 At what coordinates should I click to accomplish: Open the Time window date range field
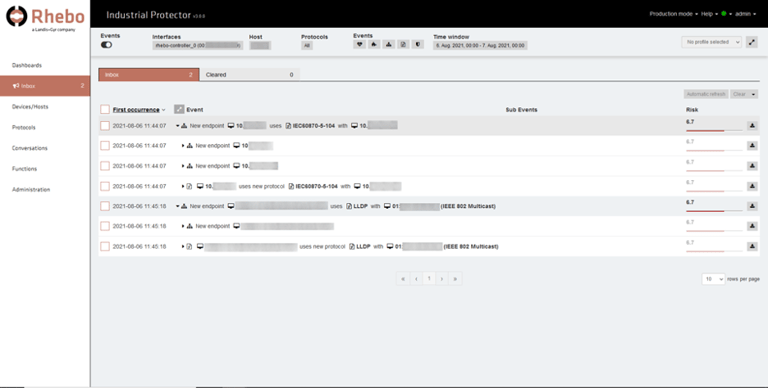pyautogui.click(x=480, y=45)
